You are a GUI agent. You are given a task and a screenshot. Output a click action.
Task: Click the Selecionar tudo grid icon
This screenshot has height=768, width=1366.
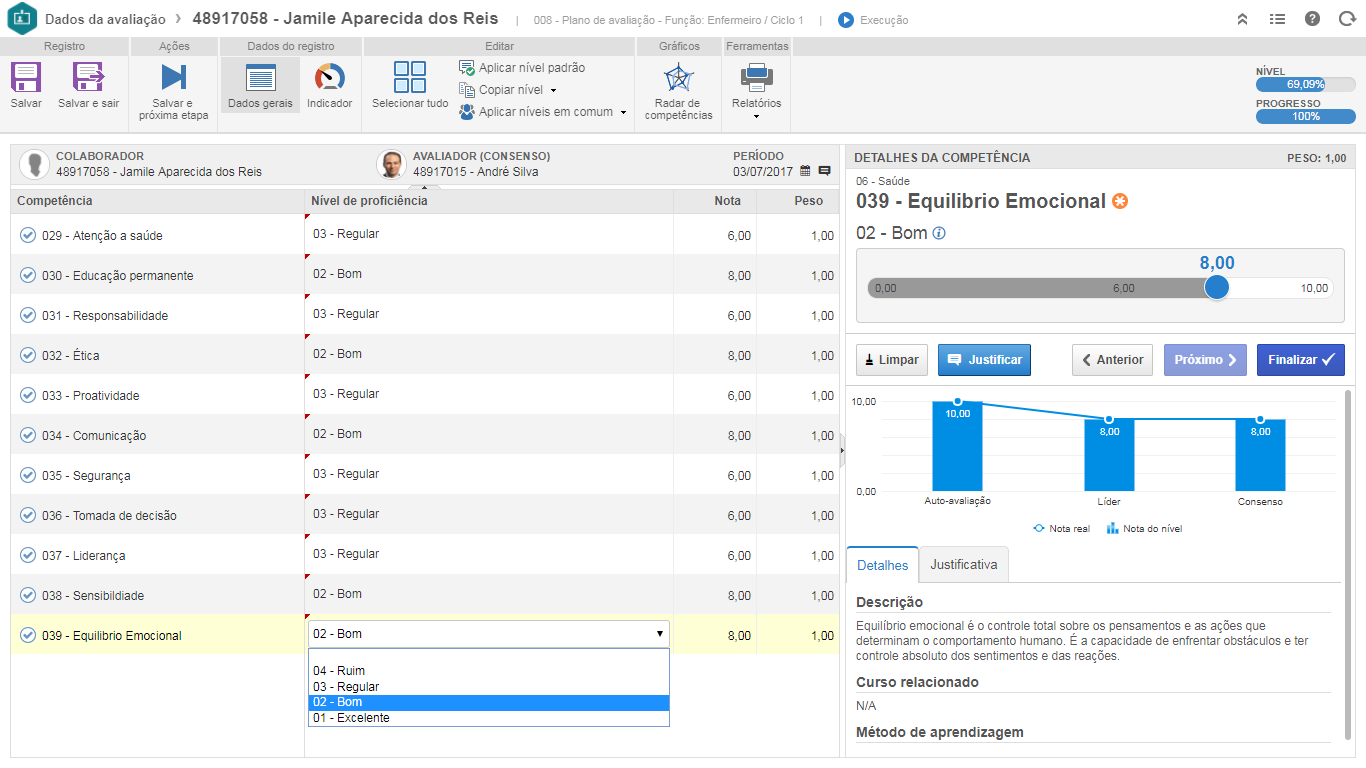410,78
